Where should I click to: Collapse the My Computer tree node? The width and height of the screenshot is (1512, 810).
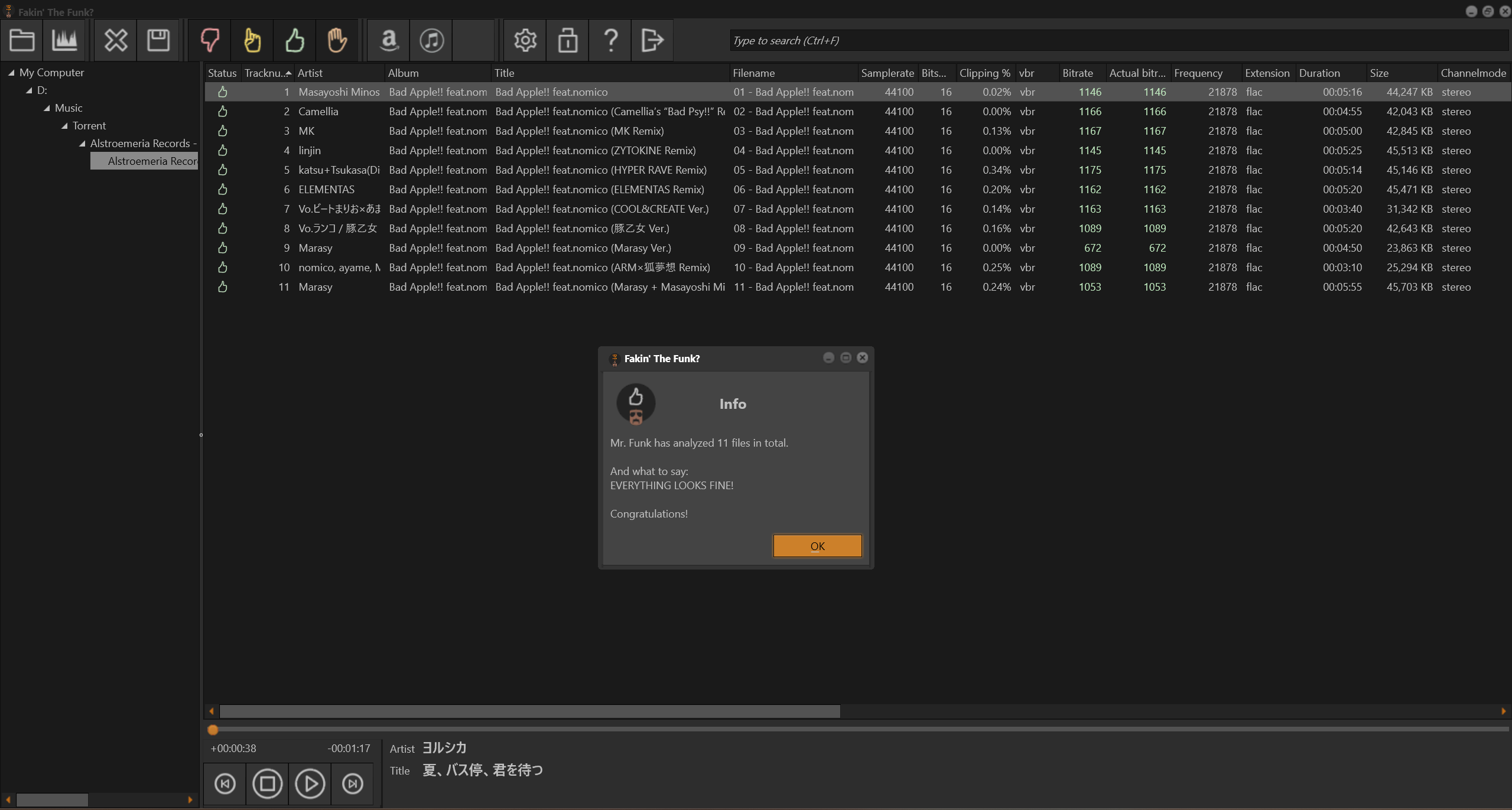click(11, 73)
